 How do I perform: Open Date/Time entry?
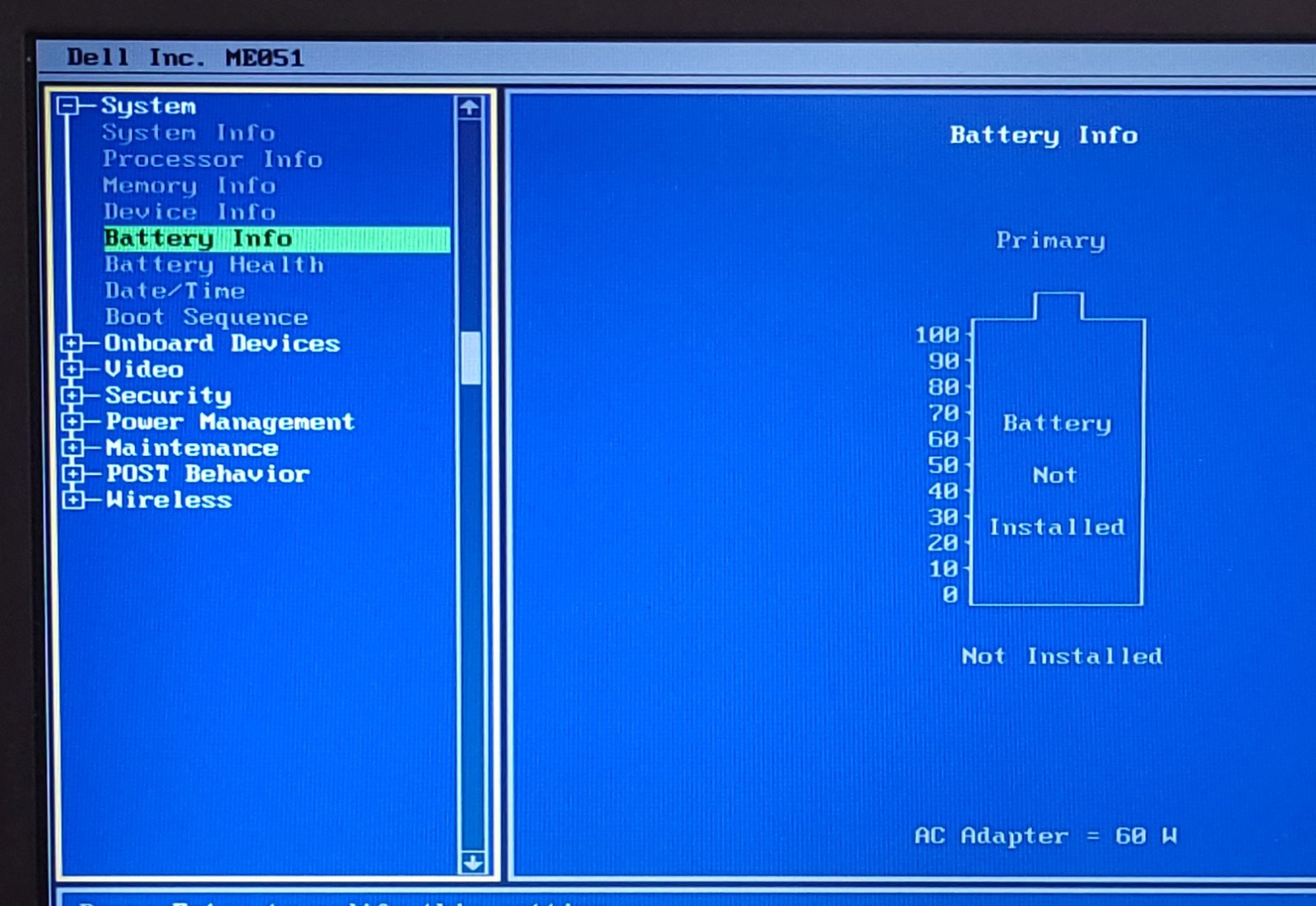point(174,290)
